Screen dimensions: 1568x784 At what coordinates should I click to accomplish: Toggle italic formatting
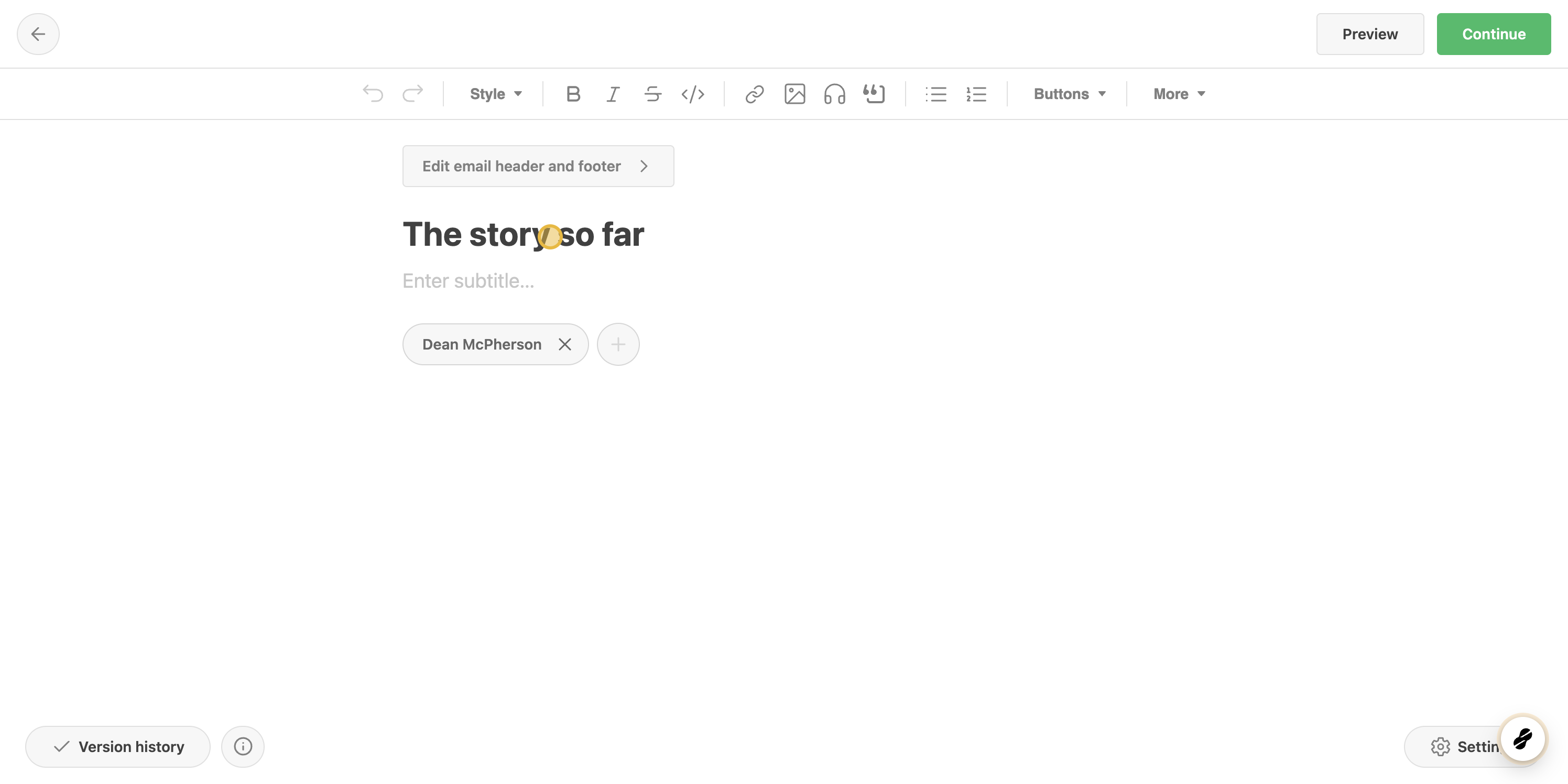(613, 94)
